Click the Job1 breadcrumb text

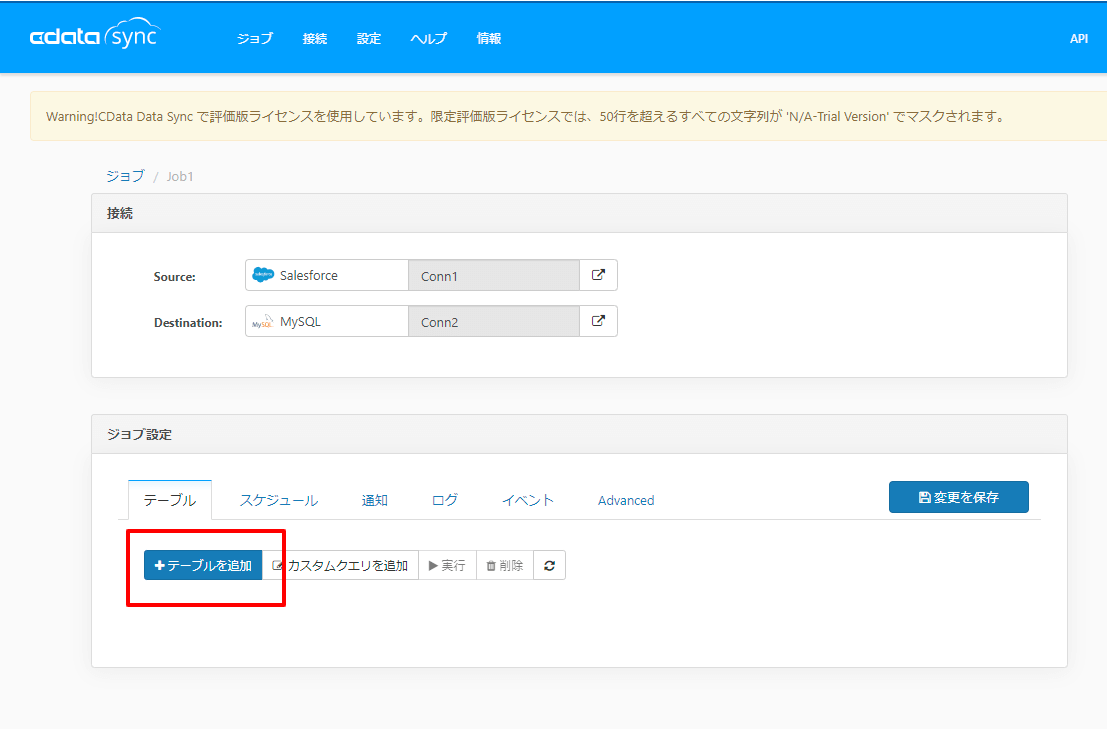point(179,176)
